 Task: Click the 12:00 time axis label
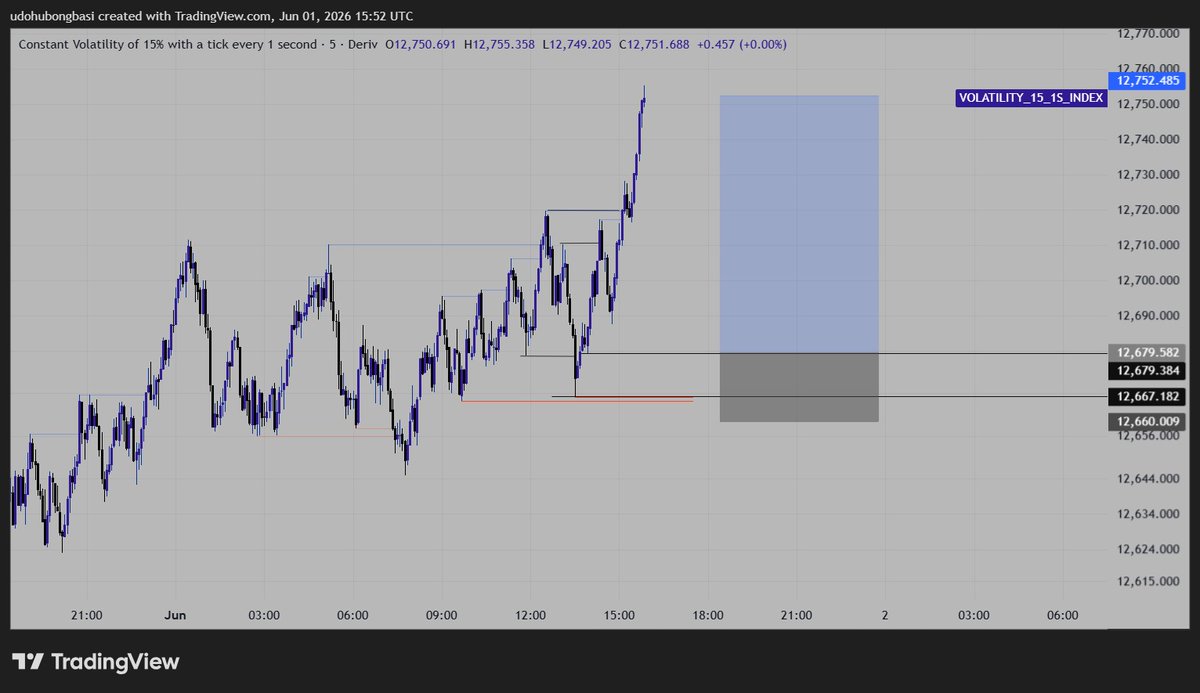pos(531,615)
